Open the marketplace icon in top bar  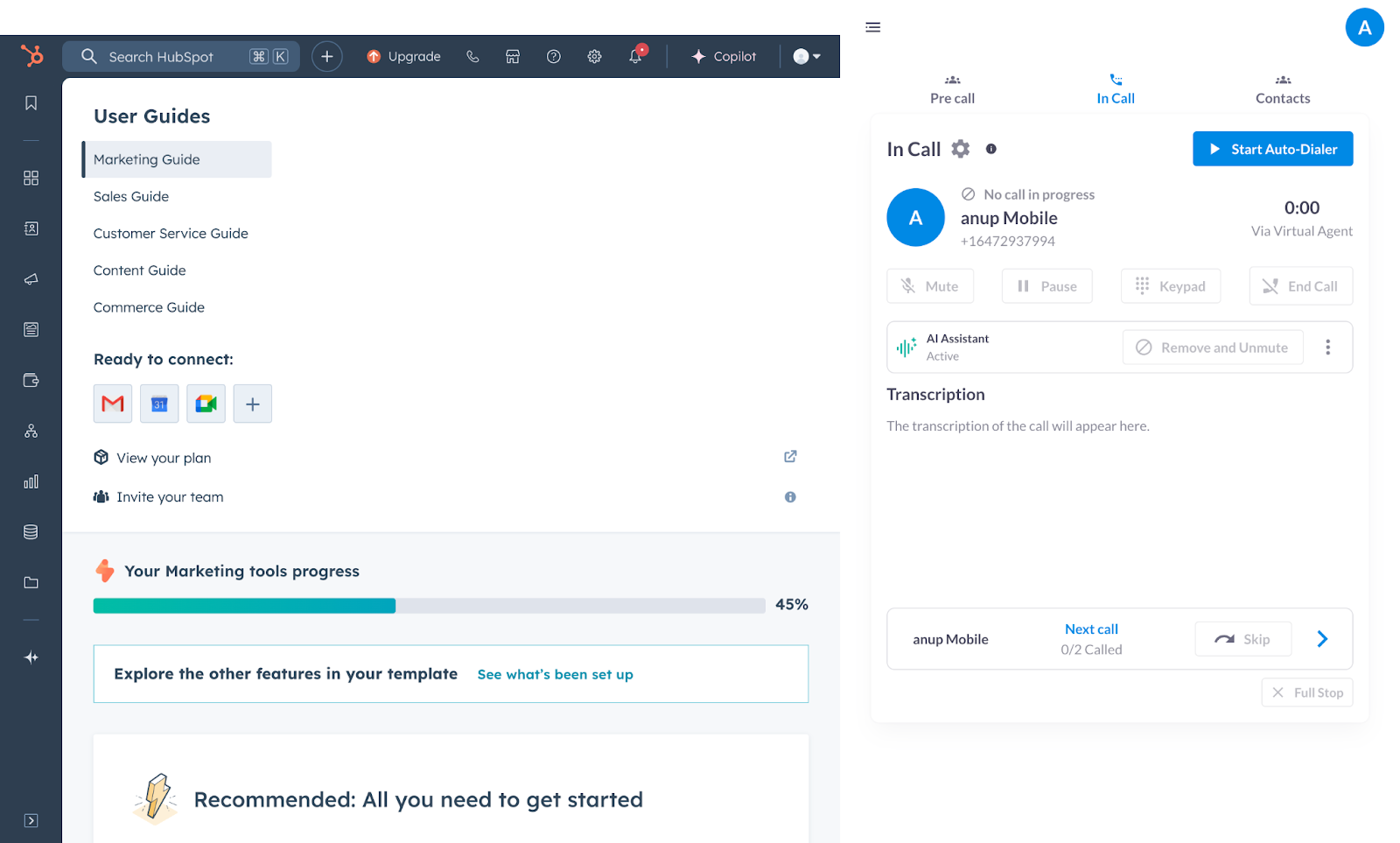pyautogui.click(x=513, y=56)
